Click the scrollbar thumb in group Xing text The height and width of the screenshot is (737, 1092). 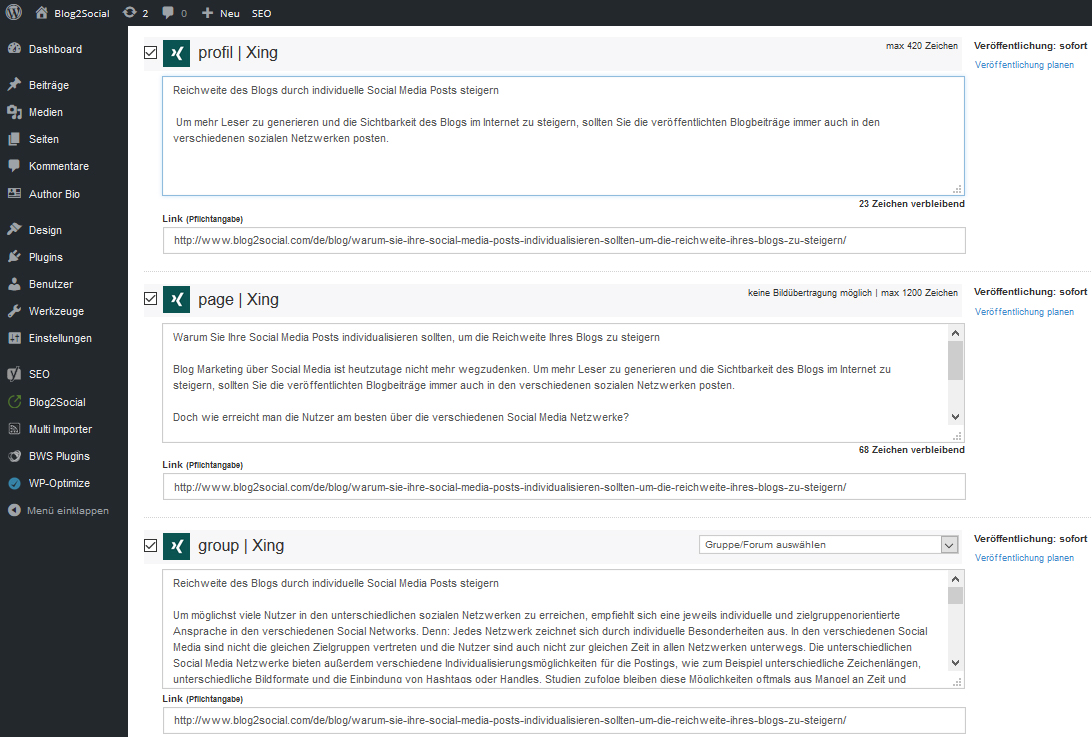pyautogui.click(x=956, y=596)
